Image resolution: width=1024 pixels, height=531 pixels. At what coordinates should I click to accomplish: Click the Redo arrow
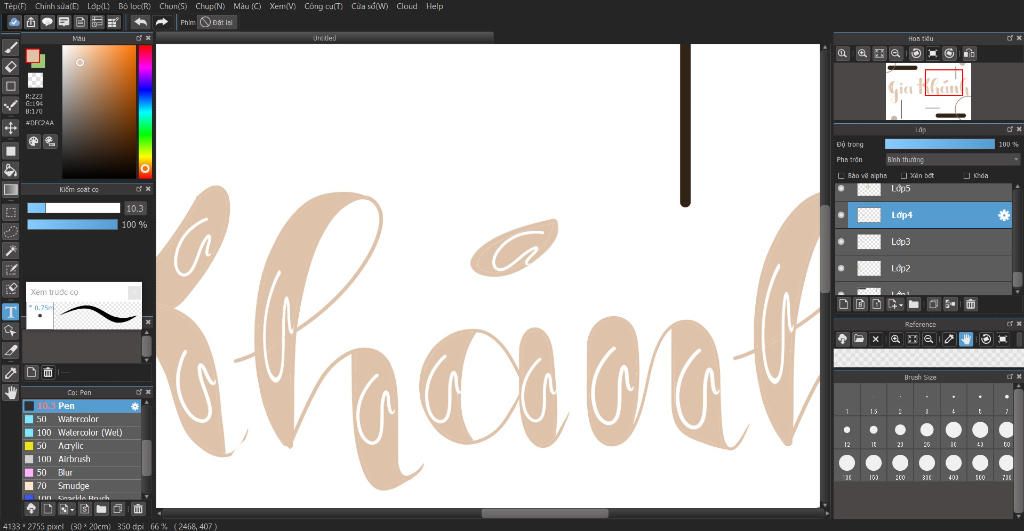click(161, 22)
